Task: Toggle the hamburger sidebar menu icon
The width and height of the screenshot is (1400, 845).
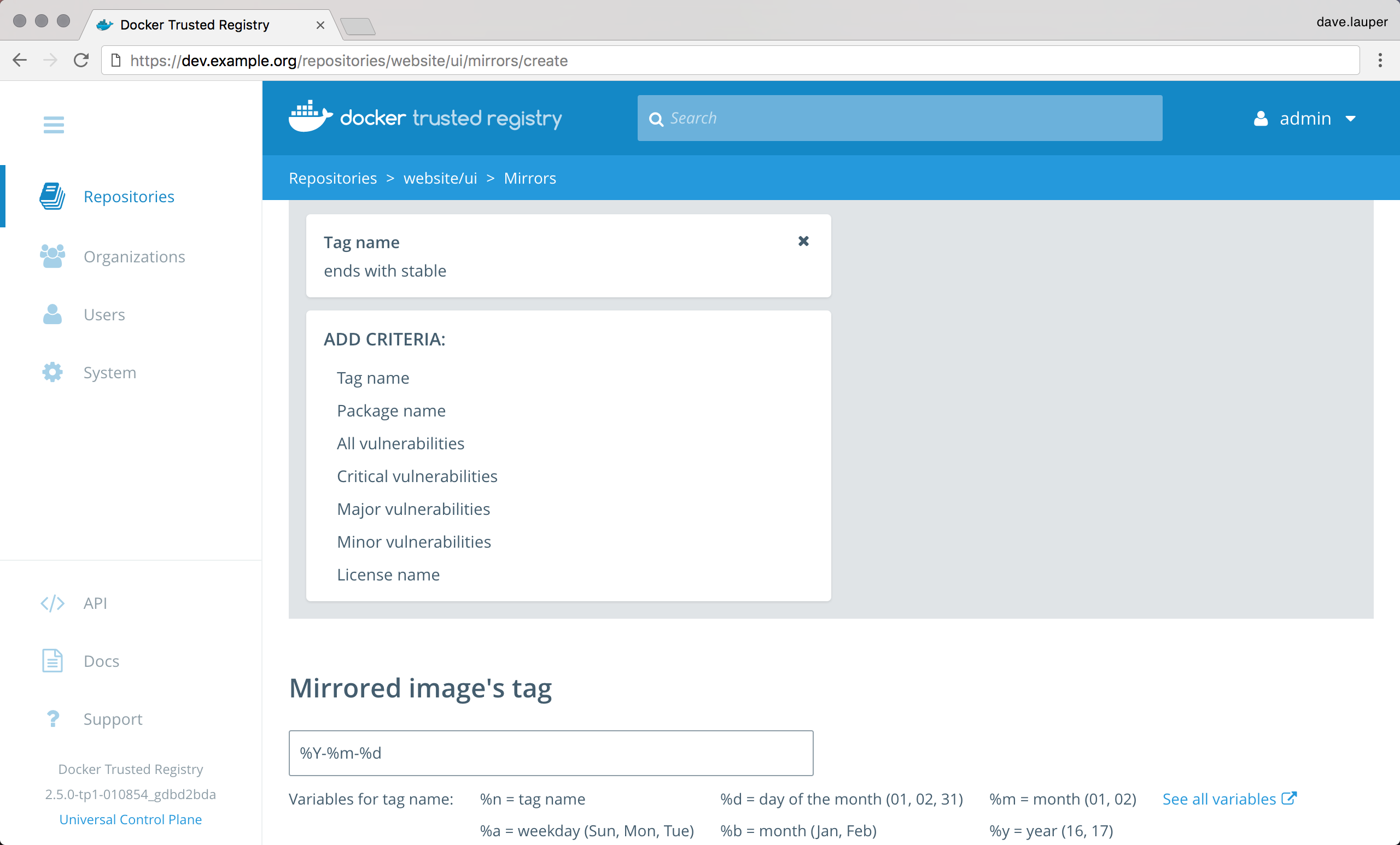Action: pyautogui.click(x=54, y=125)
